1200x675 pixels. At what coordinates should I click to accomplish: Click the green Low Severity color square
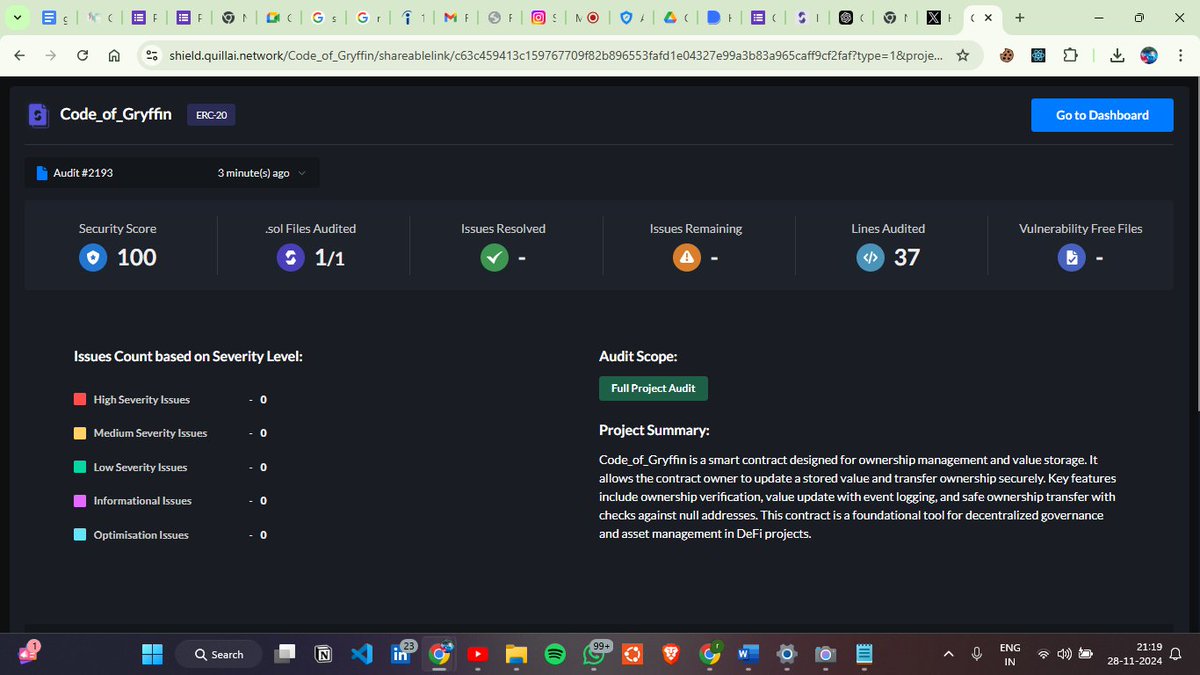pyautogui.click(x=80, y=467)
